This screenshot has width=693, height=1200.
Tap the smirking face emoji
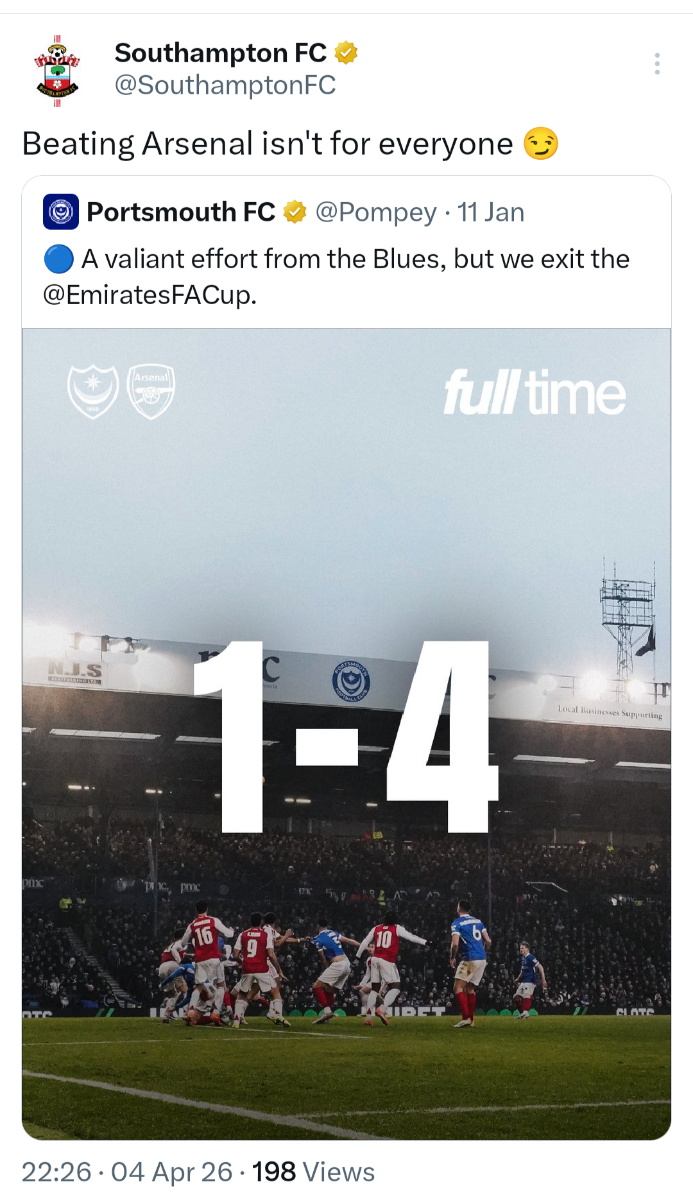click(x=540, y=145)
